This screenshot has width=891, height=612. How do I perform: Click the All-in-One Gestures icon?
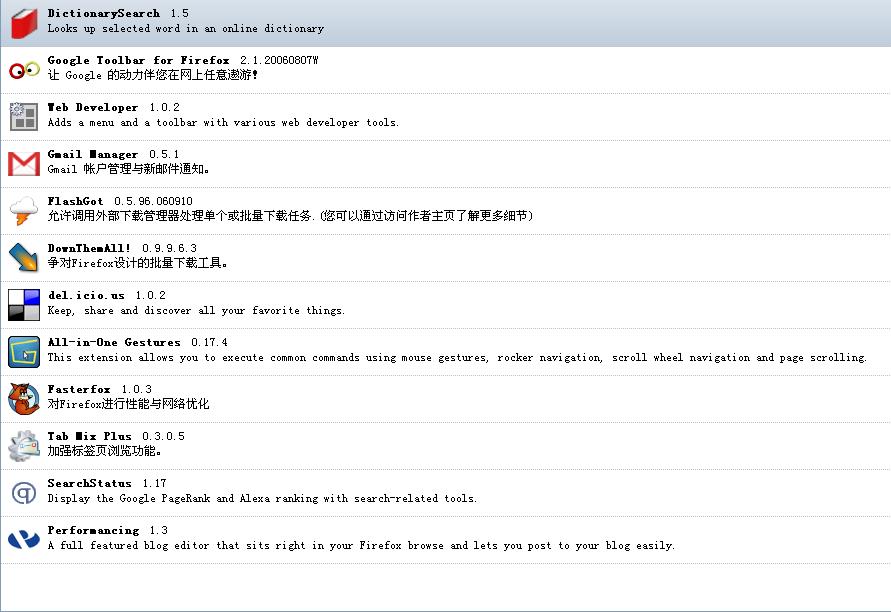tap(24, 352)
